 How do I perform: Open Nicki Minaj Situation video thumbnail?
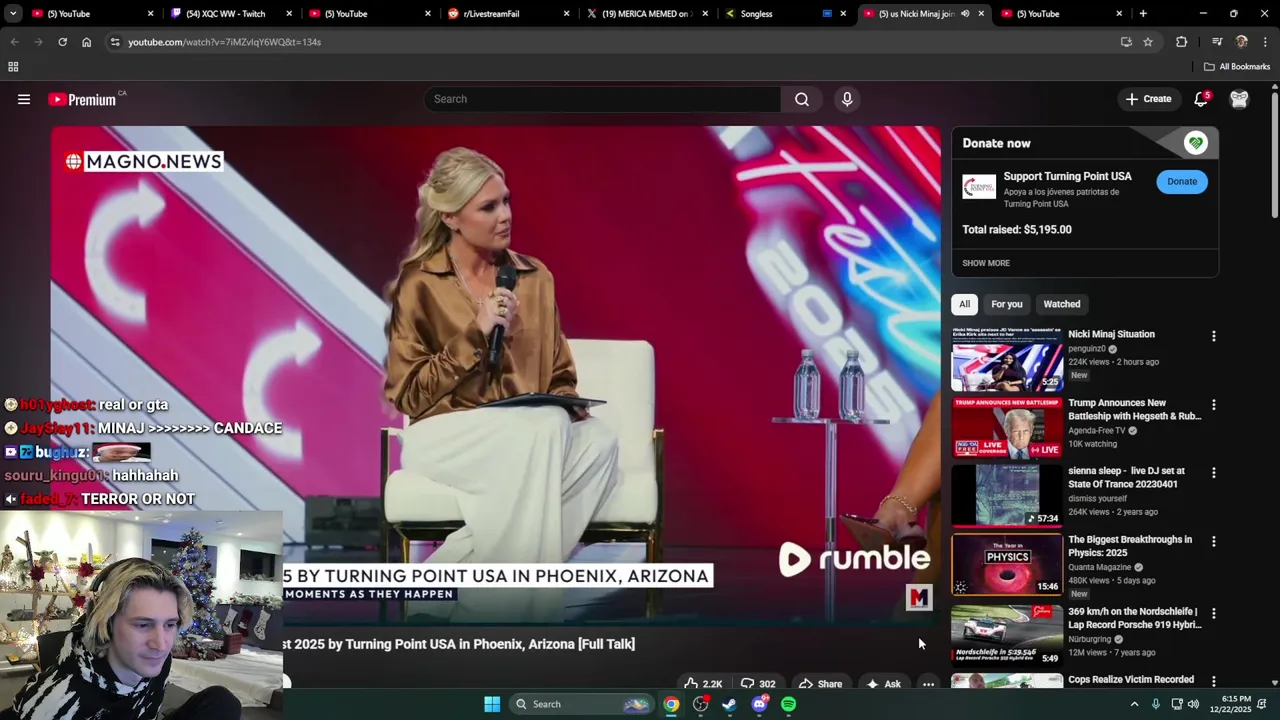click(x=1007, y=358)
